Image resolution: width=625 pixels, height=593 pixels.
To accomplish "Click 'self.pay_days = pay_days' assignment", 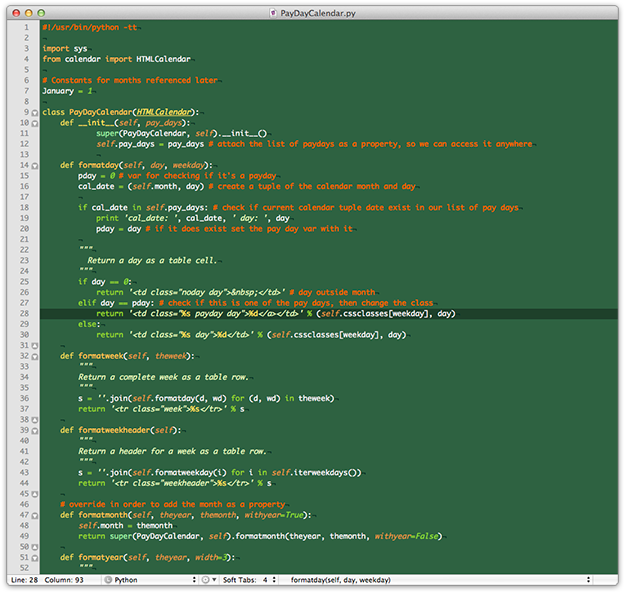I will 150,144.
